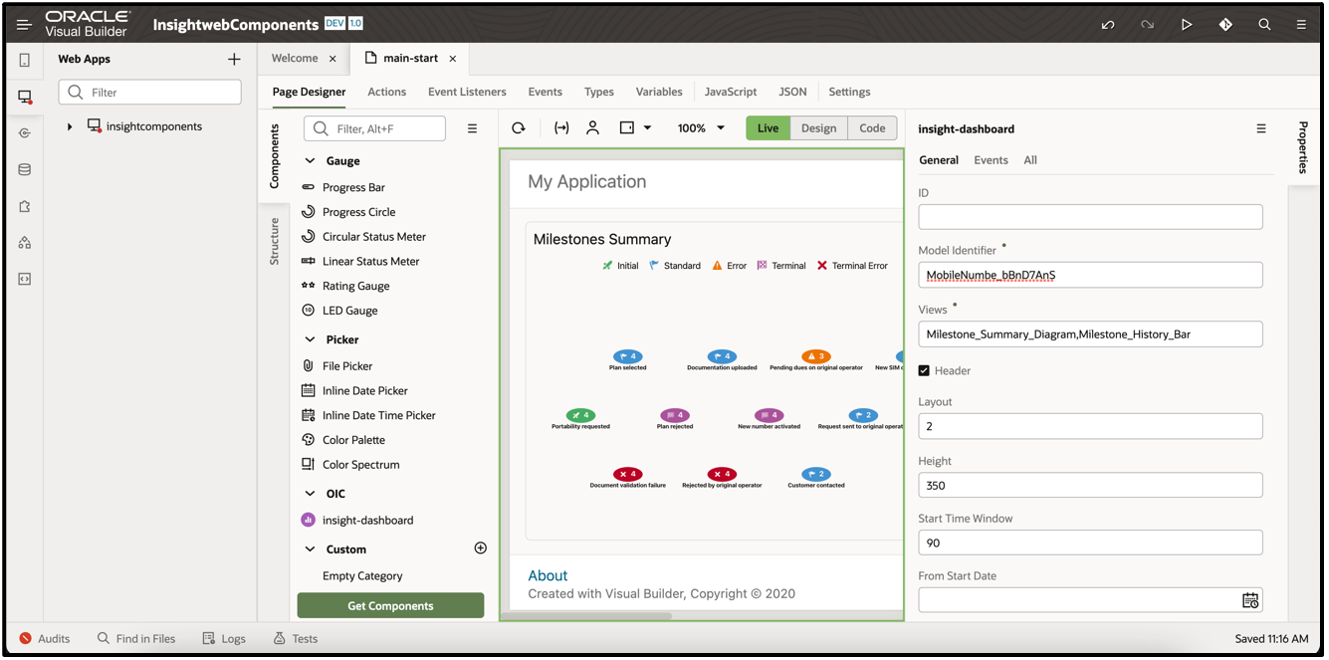Open Tests in the status bar
This screenshot has width=1329, height=660.
[x=296, y=638]
